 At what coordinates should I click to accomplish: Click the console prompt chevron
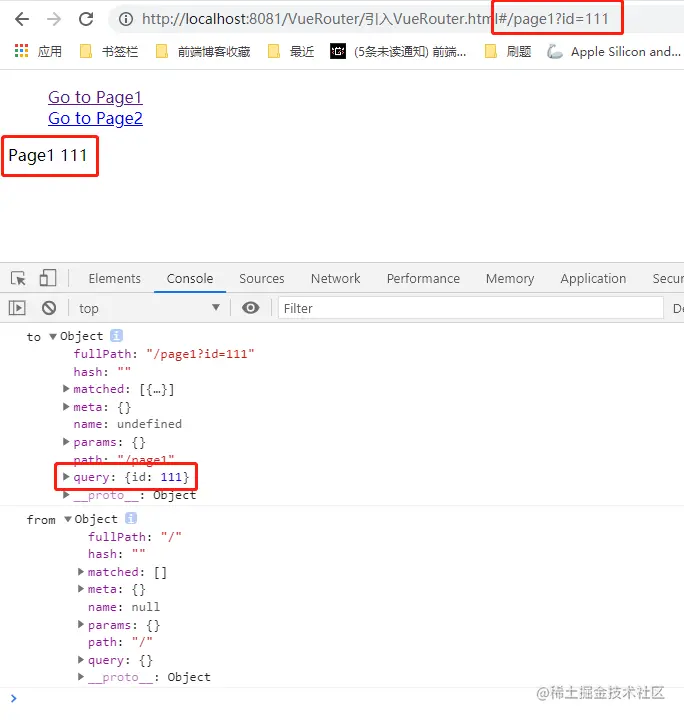13,698
